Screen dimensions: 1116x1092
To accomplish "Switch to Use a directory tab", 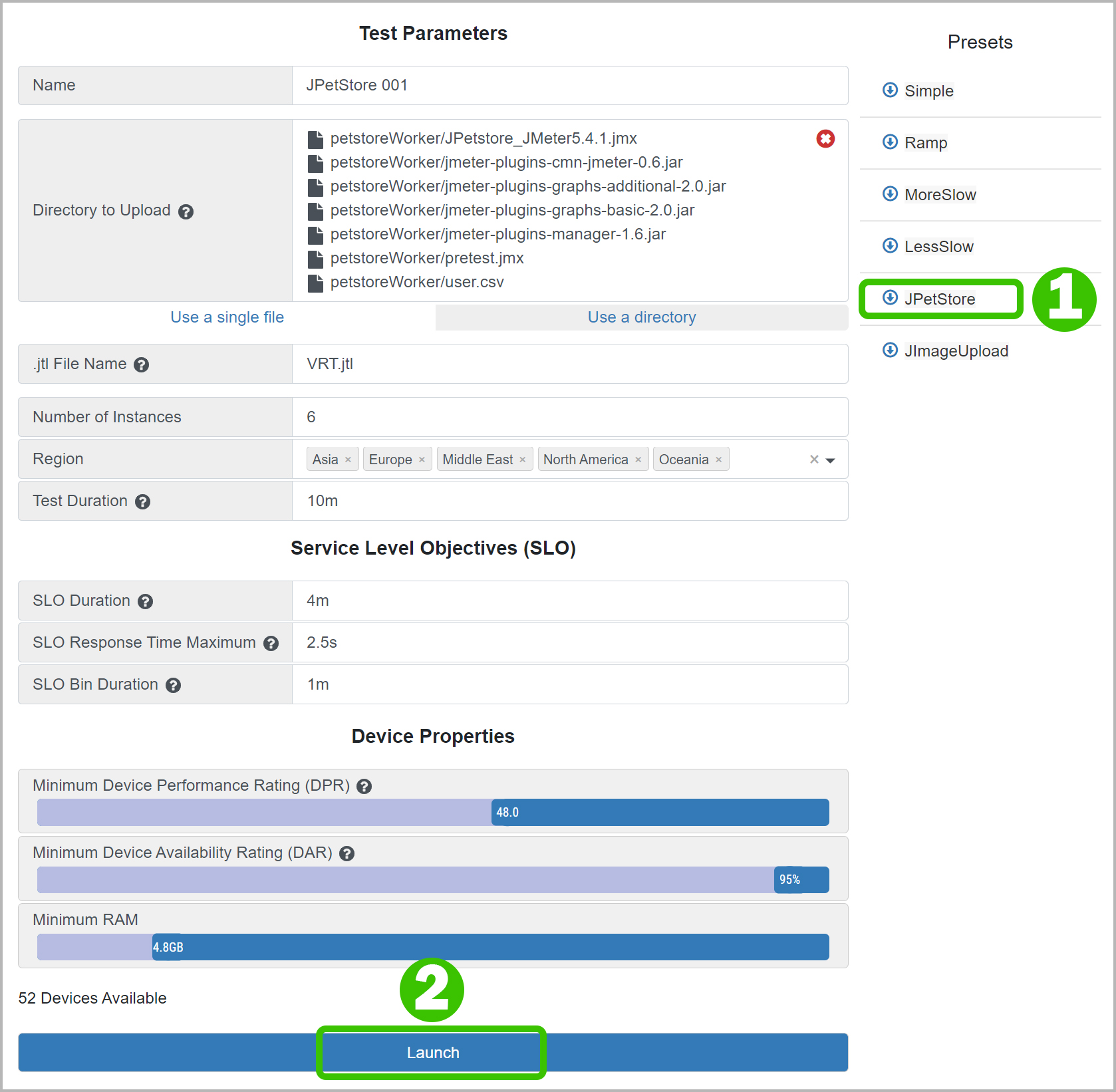I will (642, 317).
